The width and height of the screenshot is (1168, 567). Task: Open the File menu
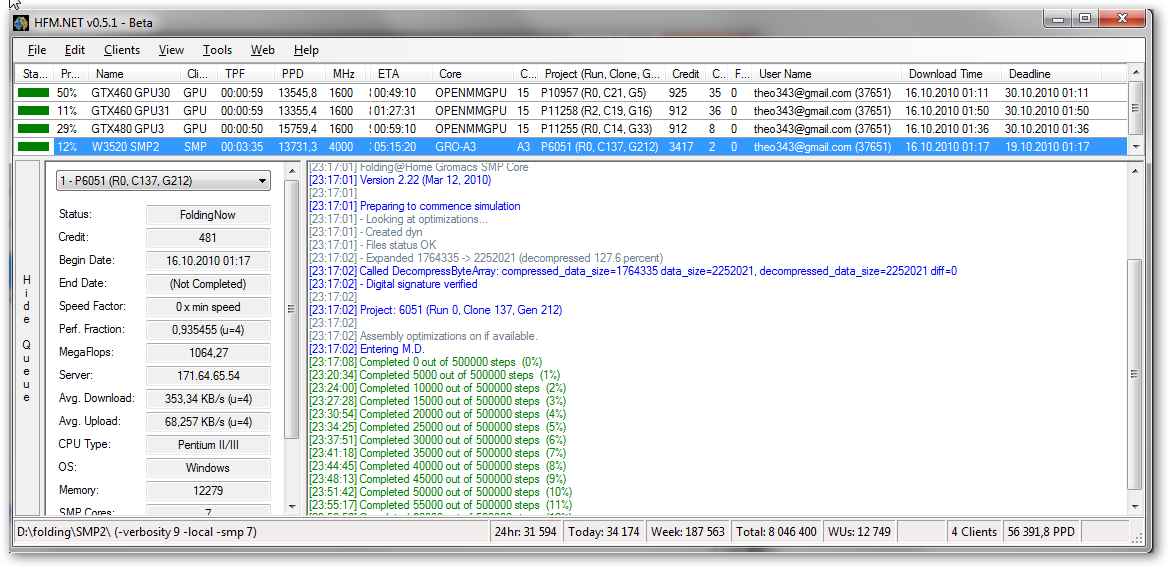(x=37, y=50)
